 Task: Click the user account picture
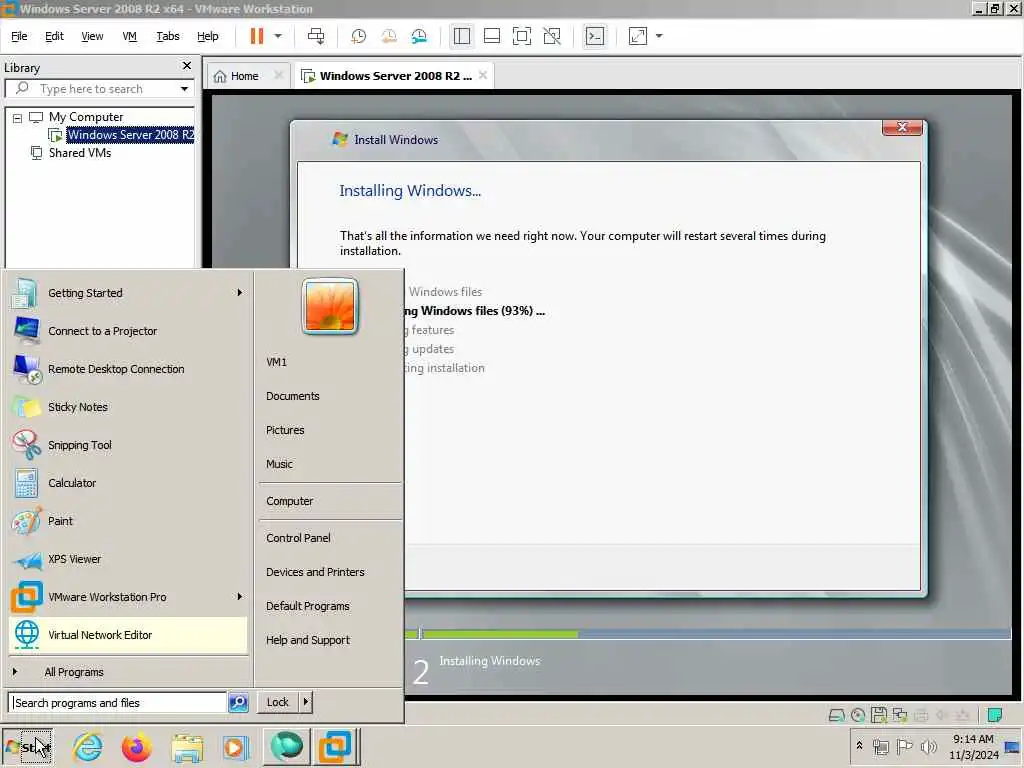point(330,306)
